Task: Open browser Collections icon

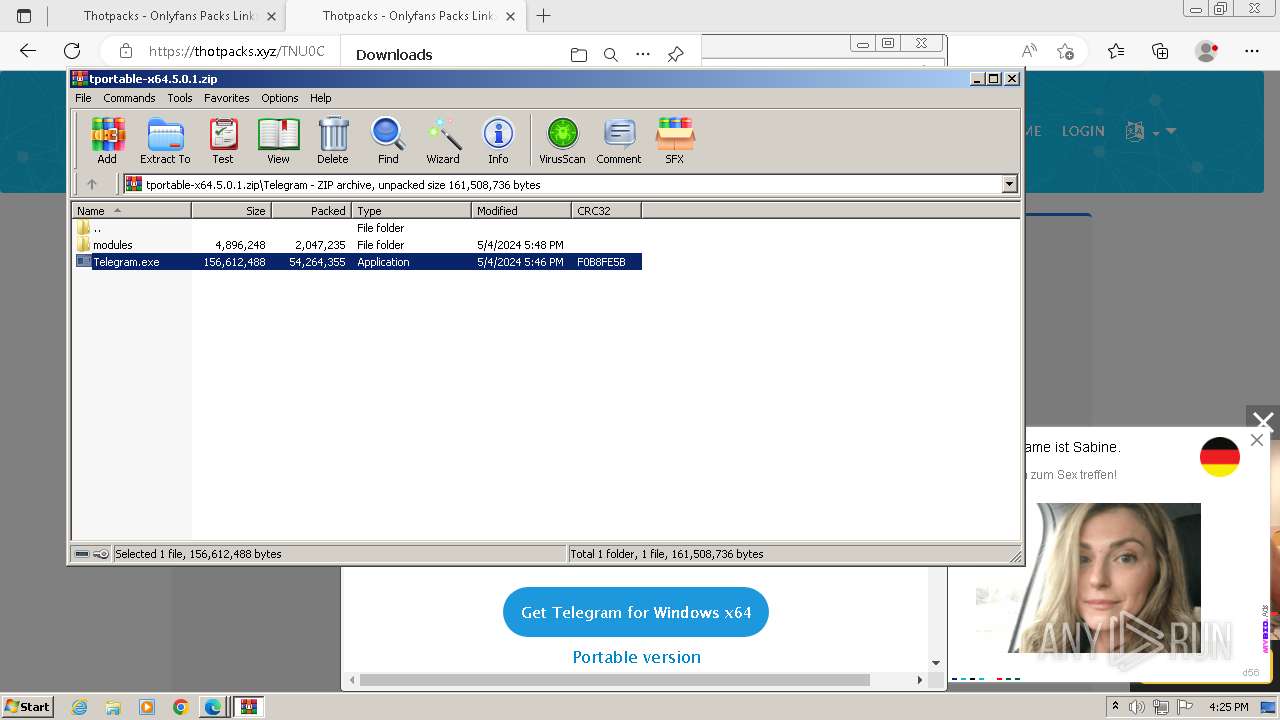Action: (x=1160, y=51)
